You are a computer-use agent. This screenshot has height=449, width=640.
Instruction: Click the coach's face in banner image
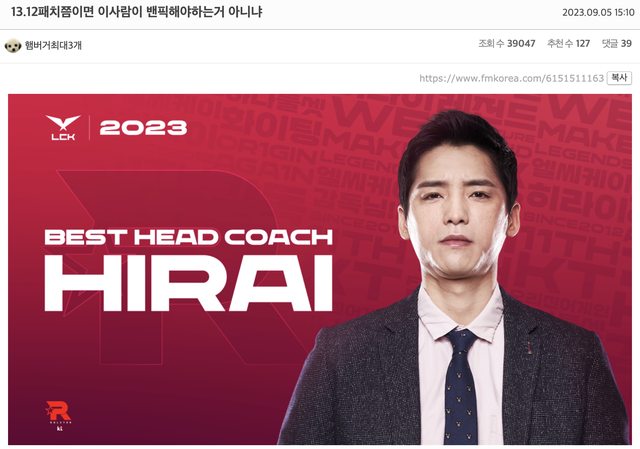coord(458,208)
